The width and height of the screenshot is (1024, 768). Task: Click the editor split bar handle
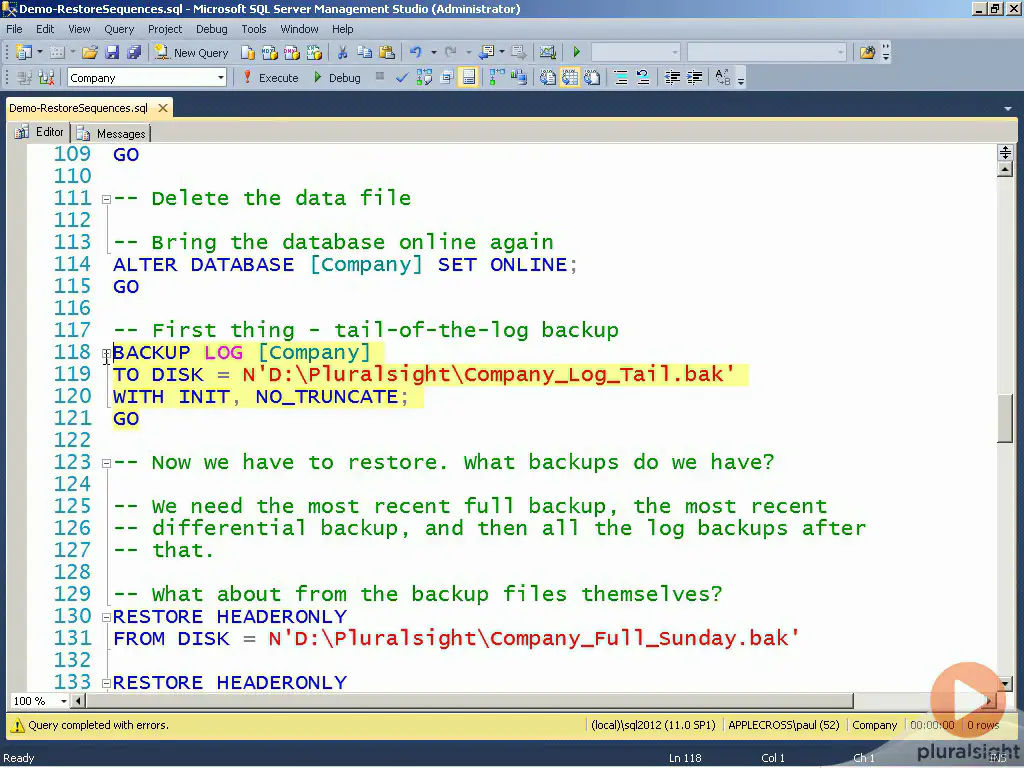tap(1005, 153)
